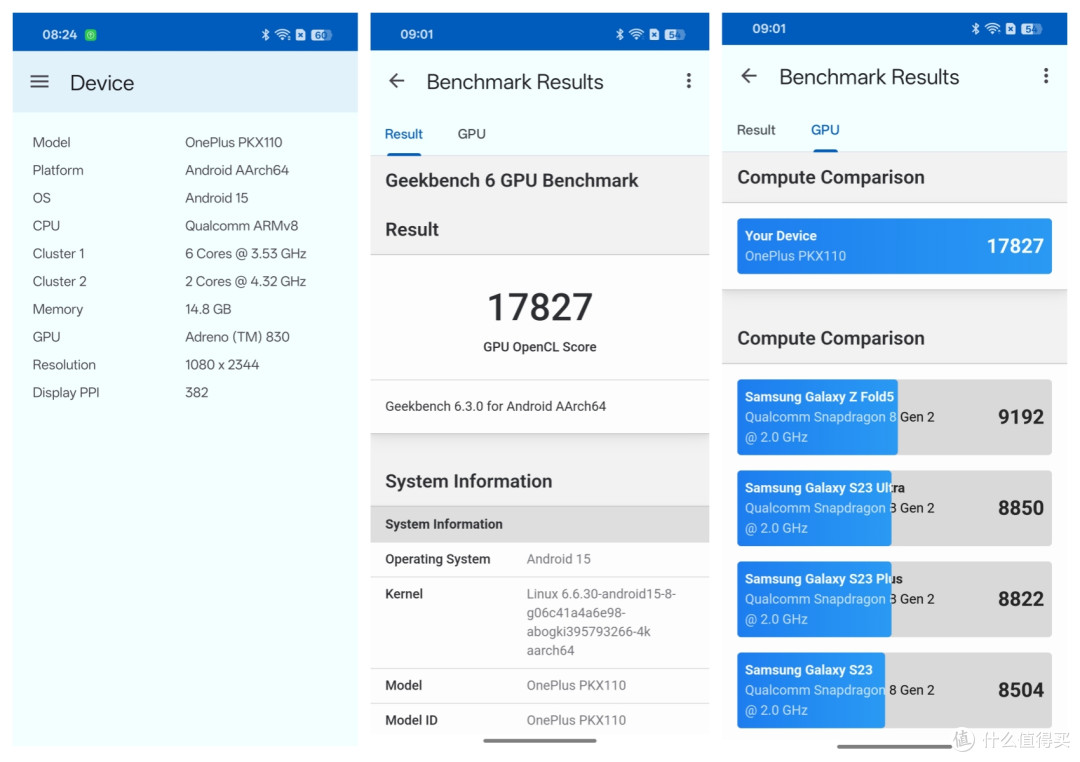
Task: Tap the back arrow on the right Benchmark Results screen
Action: pyautogui.click(x=749, y=76)
